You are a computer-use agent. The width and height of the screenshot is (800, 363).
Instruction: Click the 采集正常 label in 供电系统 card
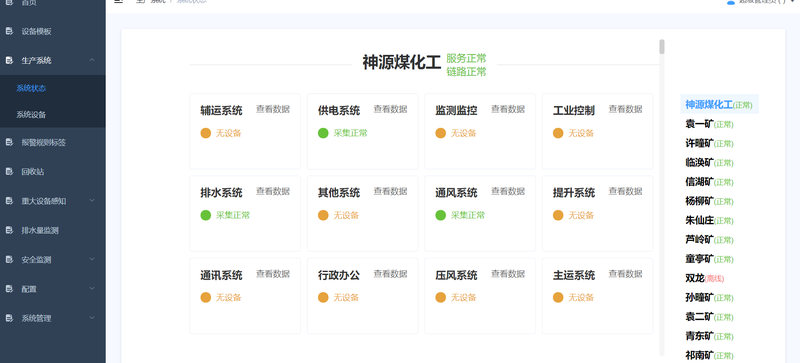351,133
